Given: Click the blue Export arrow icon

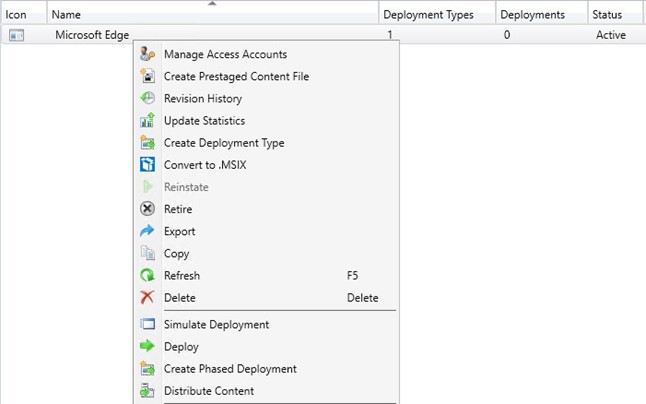Looking at the screenshot, I should tap(147, 231).
